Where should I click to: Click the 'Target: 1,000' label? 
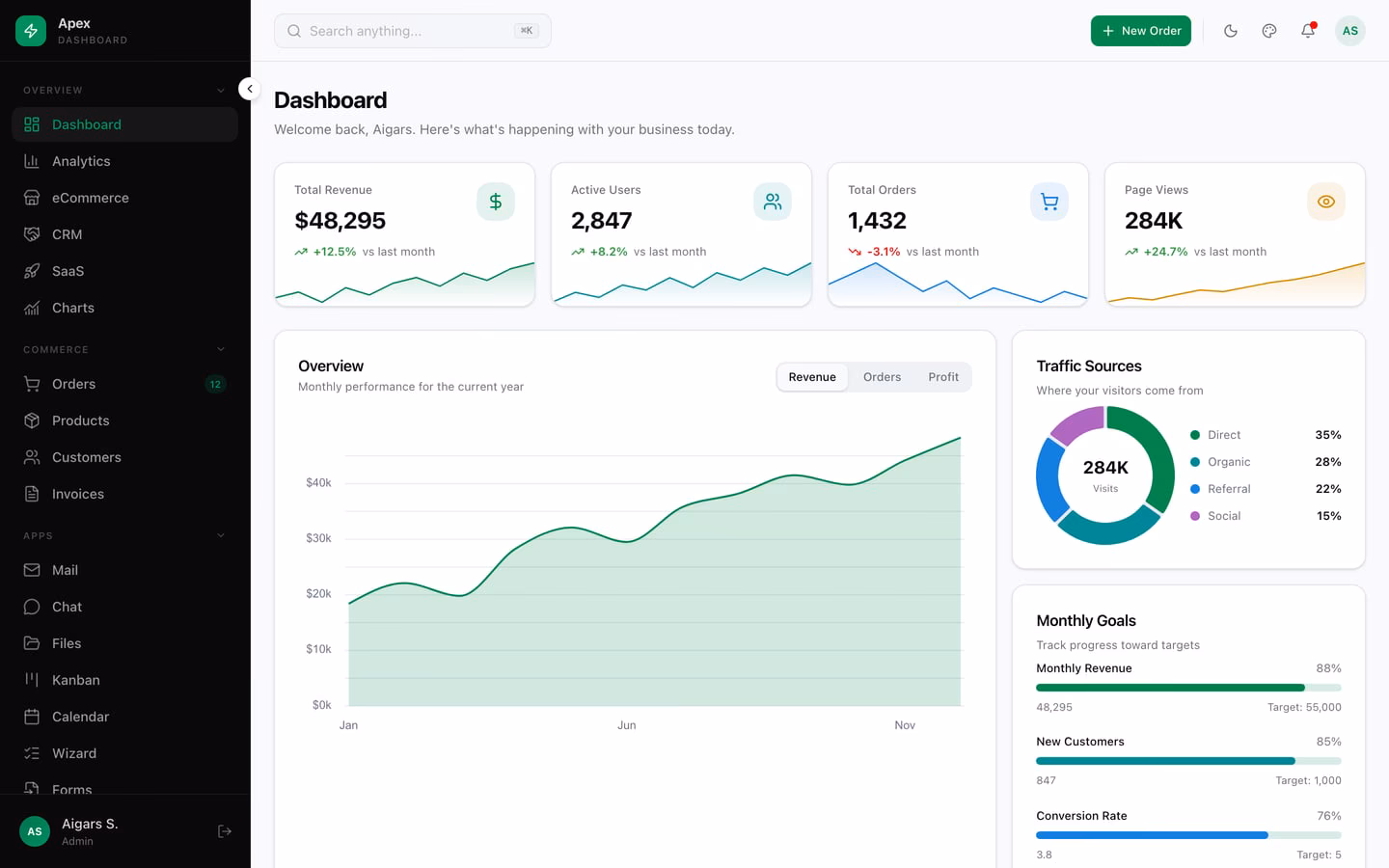(1308, 780)
